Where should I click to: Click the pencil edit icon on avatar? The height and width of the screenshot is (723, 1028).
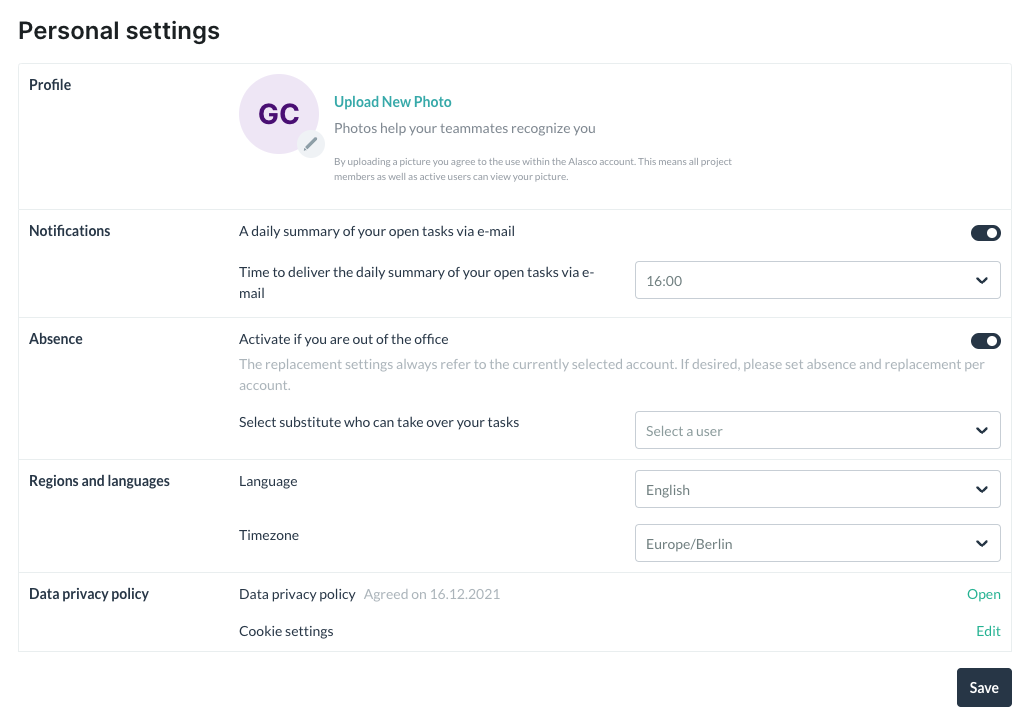click(x=311, y=144)
